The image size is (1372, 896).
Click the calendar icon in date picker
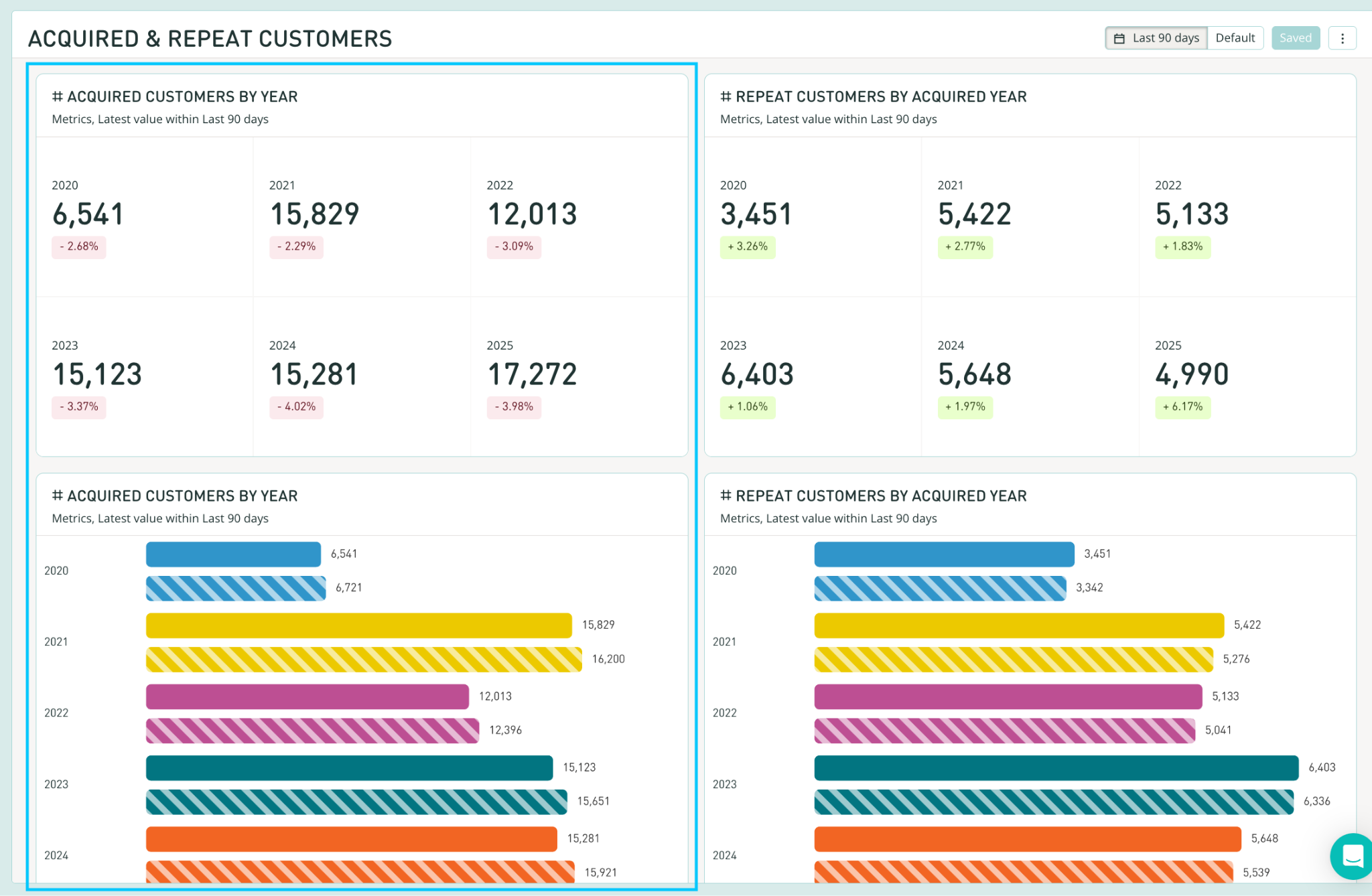(1119, 38)
